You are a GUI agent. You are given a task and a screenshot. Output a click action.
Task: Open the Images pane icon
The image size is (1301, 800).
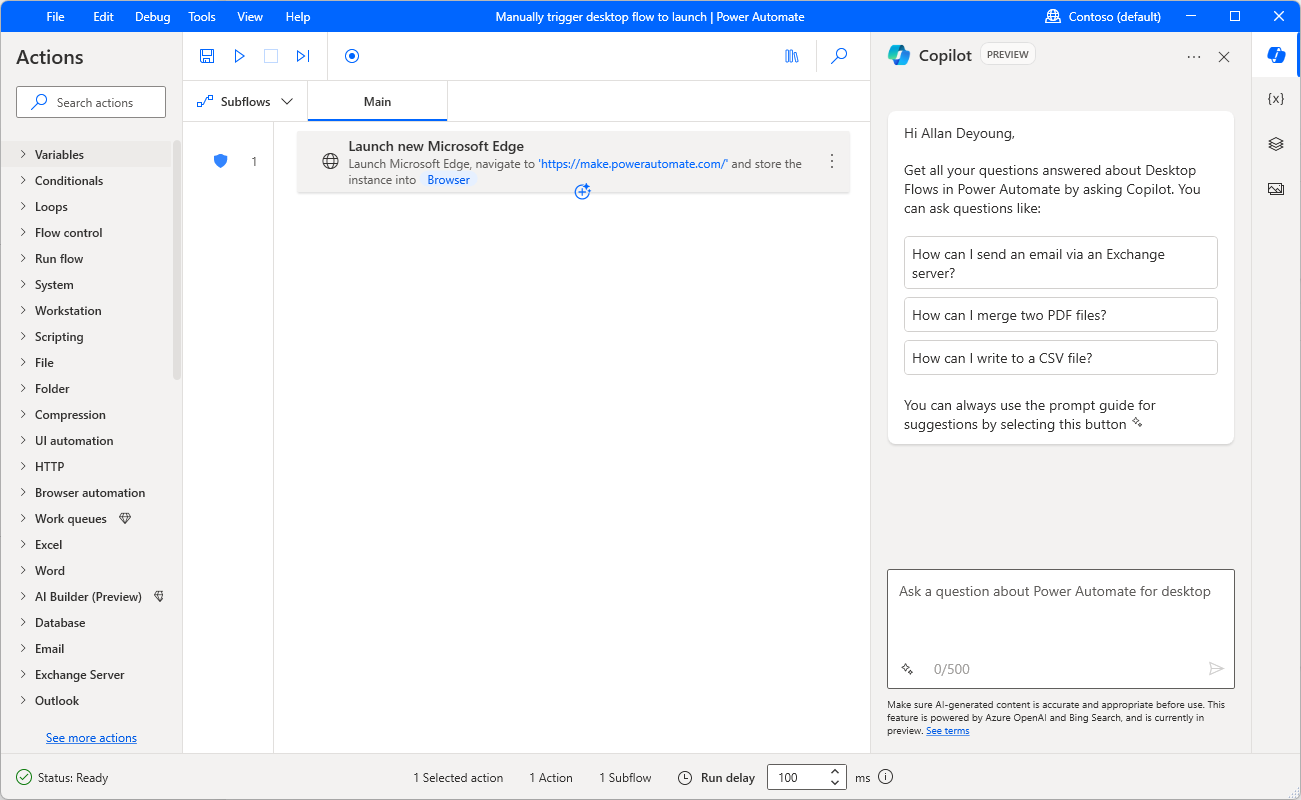tap(1276, 189)
